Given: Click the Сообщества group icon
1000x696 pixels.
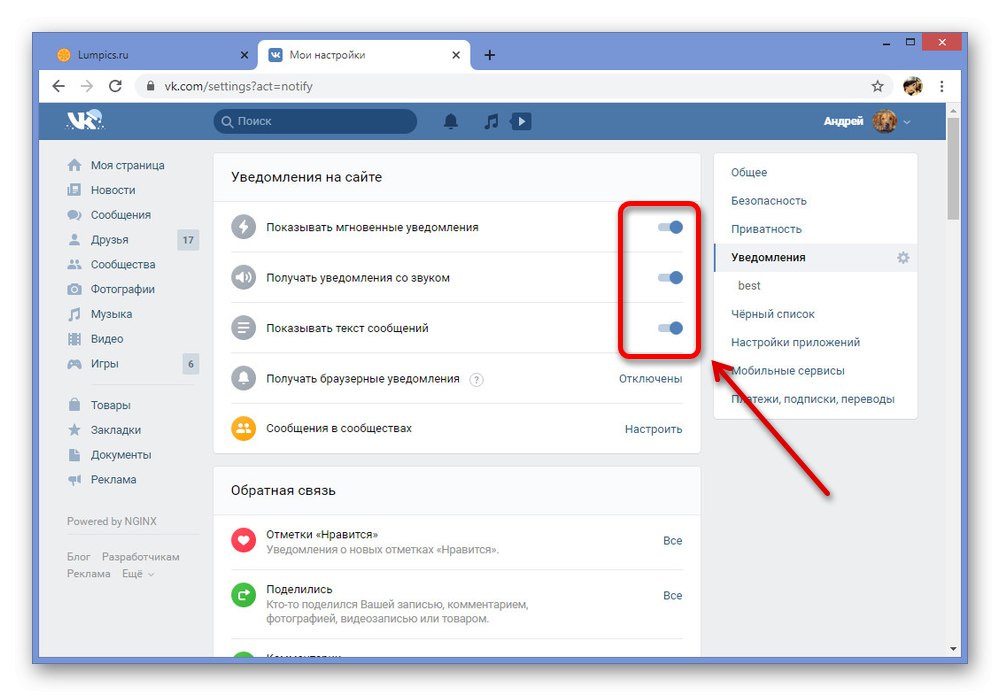Looking at the screenshot, I should coord(75,264).
